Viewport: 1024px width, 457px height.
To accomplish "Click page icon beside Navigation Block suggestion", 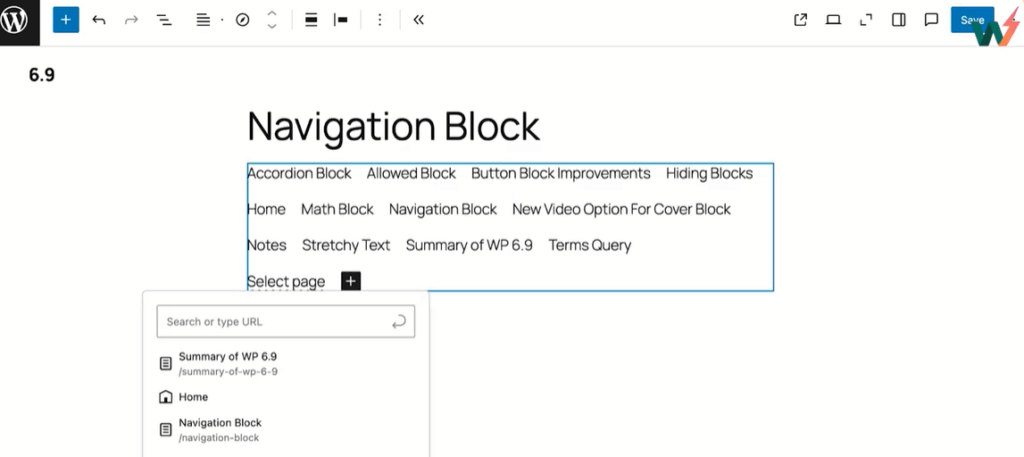I will tap(166, 430).
